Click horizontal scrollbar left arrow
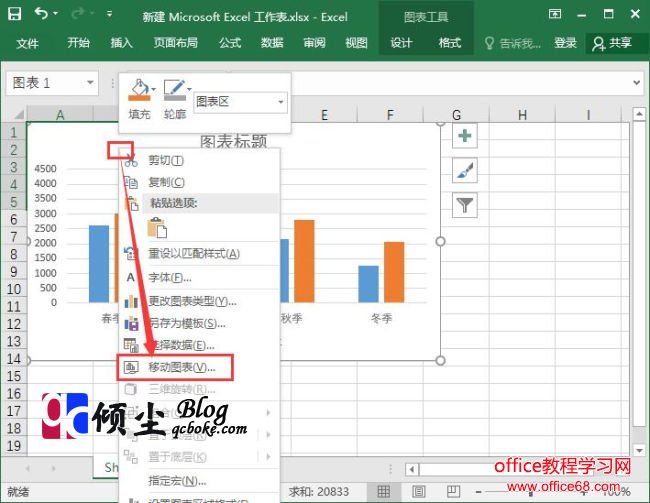Viewport: 650px width, 503px height. tap(412, 469)
